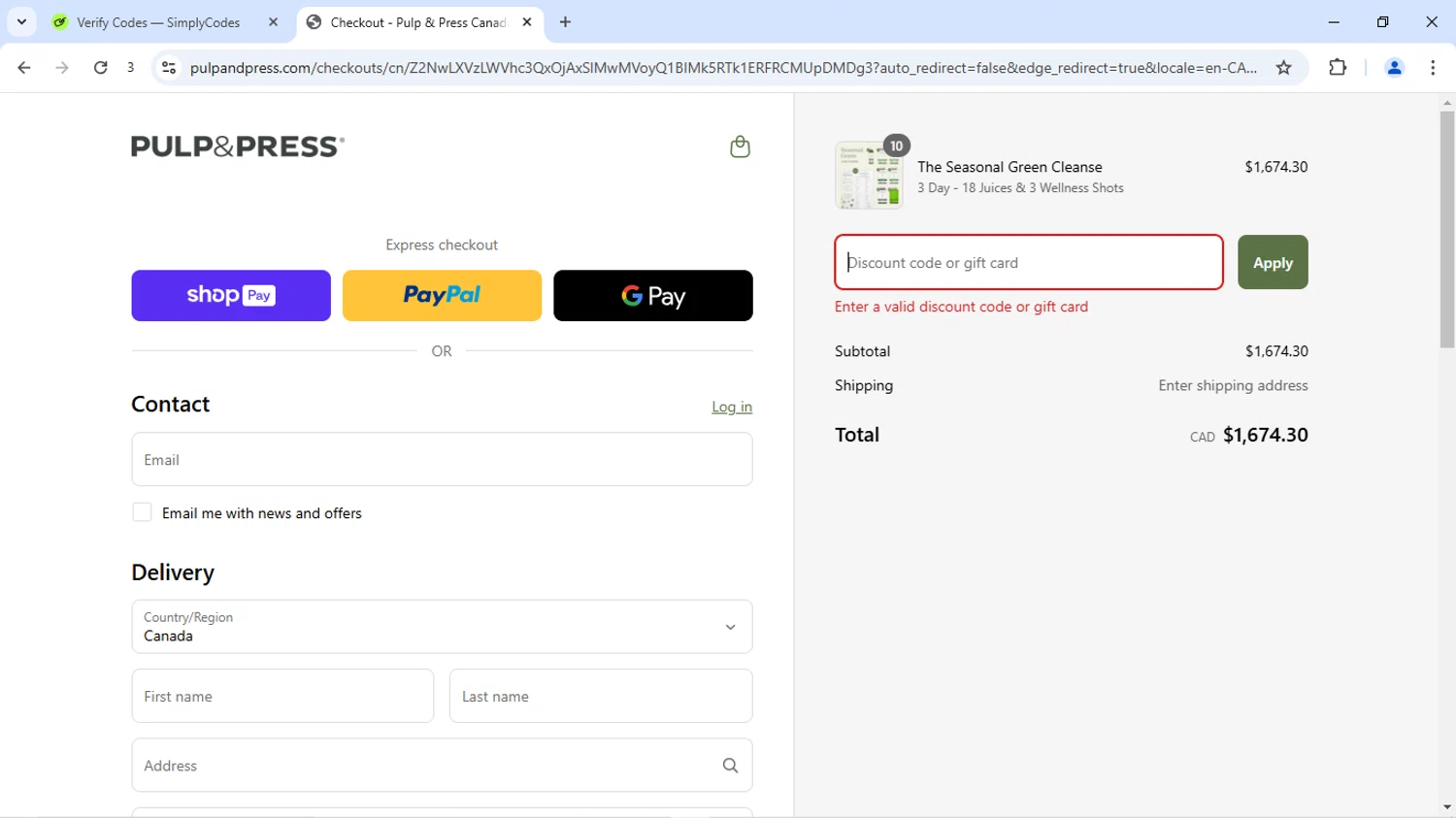The width and height of the screenshot is (1456, 818).
Task: Close the Checkout Pulp & Press tab
Action: click(x=527, y=21)
